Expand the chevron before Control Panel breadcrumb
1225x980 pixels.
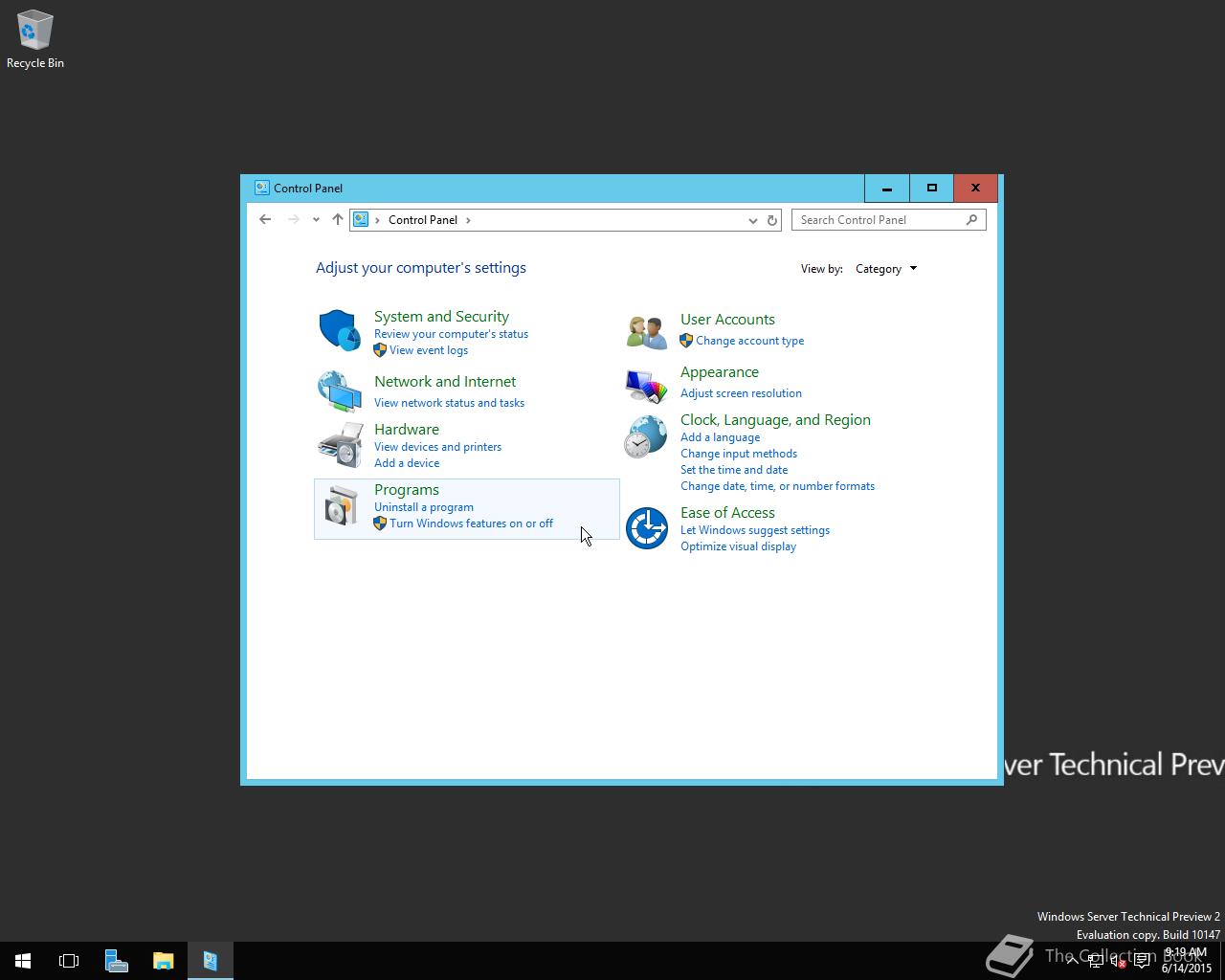click(x=378, y=220)
